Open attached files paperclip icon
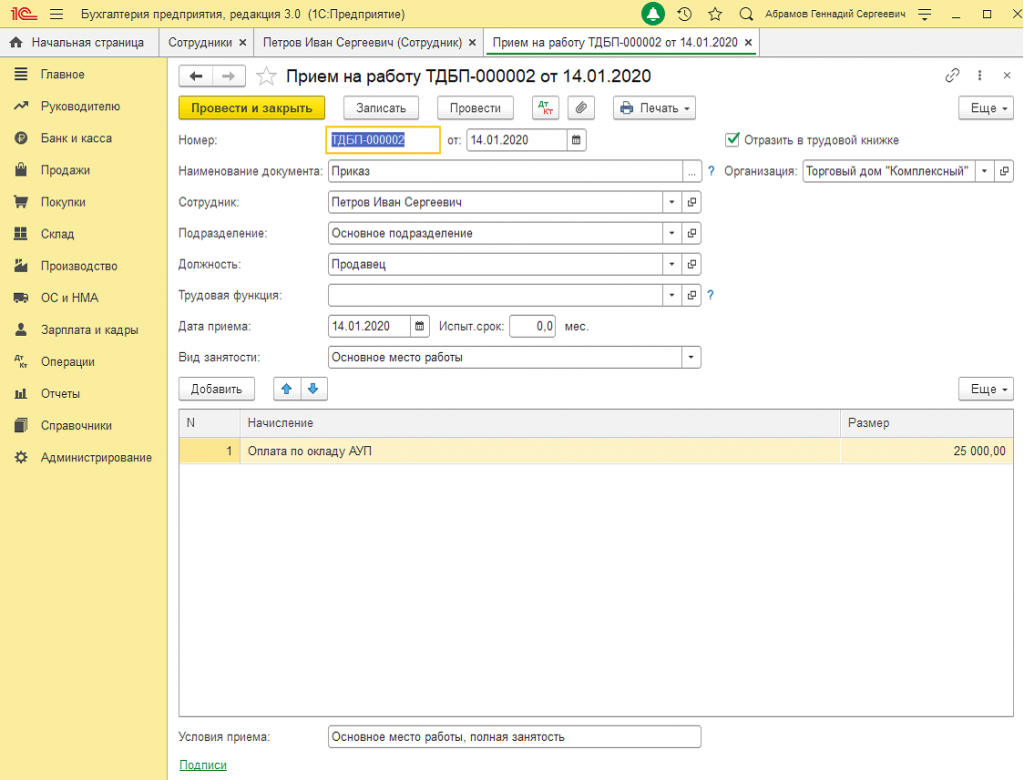 (x=581, y=108)
